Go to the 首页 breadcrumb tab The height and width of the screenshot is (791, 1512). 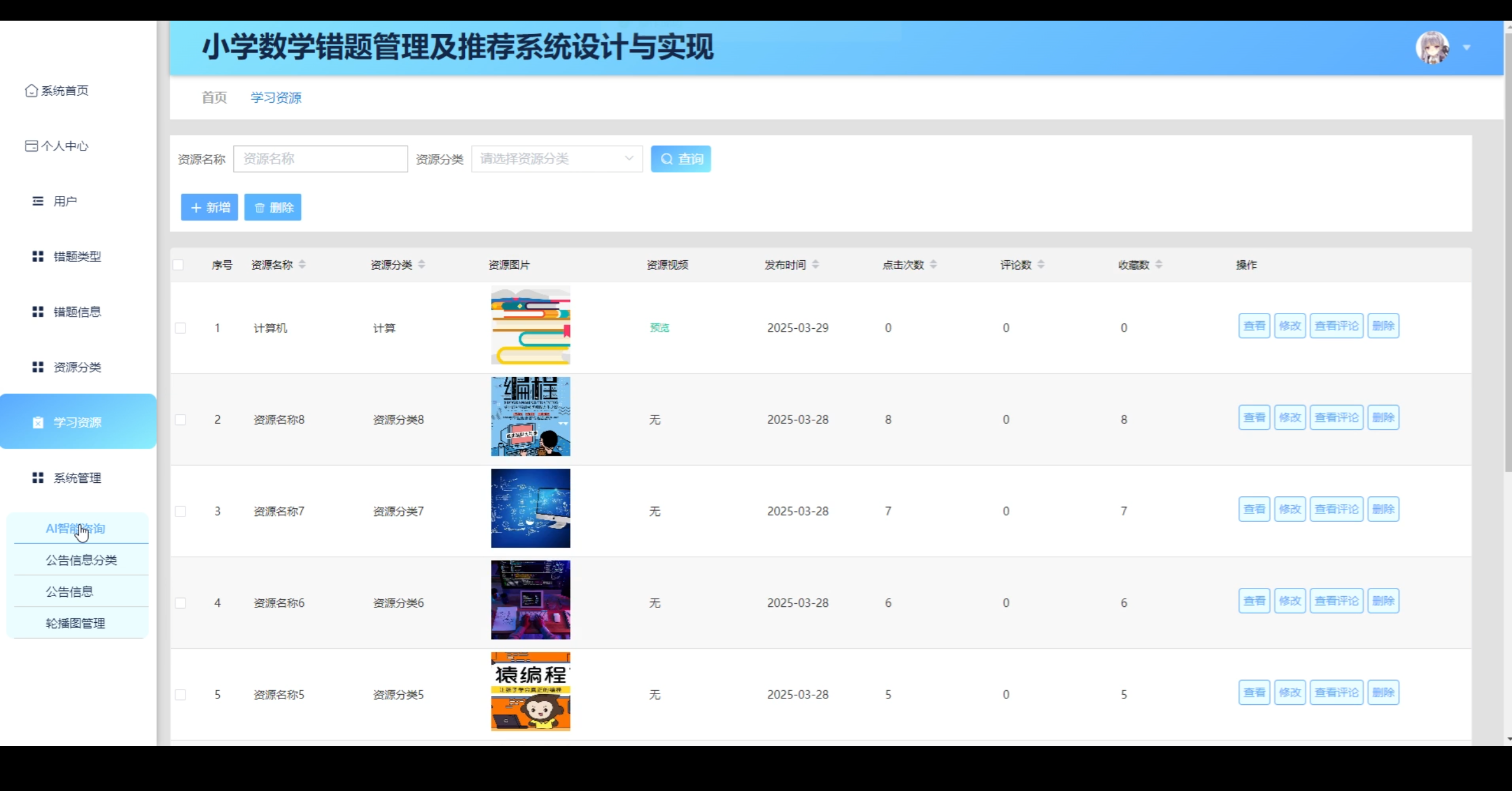pos(214,97)
